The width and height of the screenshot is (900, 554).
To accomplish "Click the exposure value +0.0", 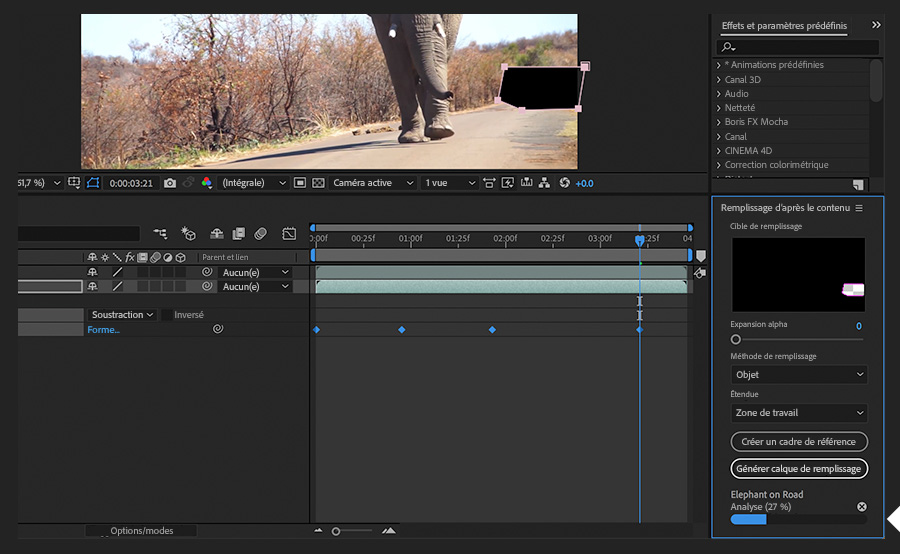I will pyautogui.click(x=584, y=183).
